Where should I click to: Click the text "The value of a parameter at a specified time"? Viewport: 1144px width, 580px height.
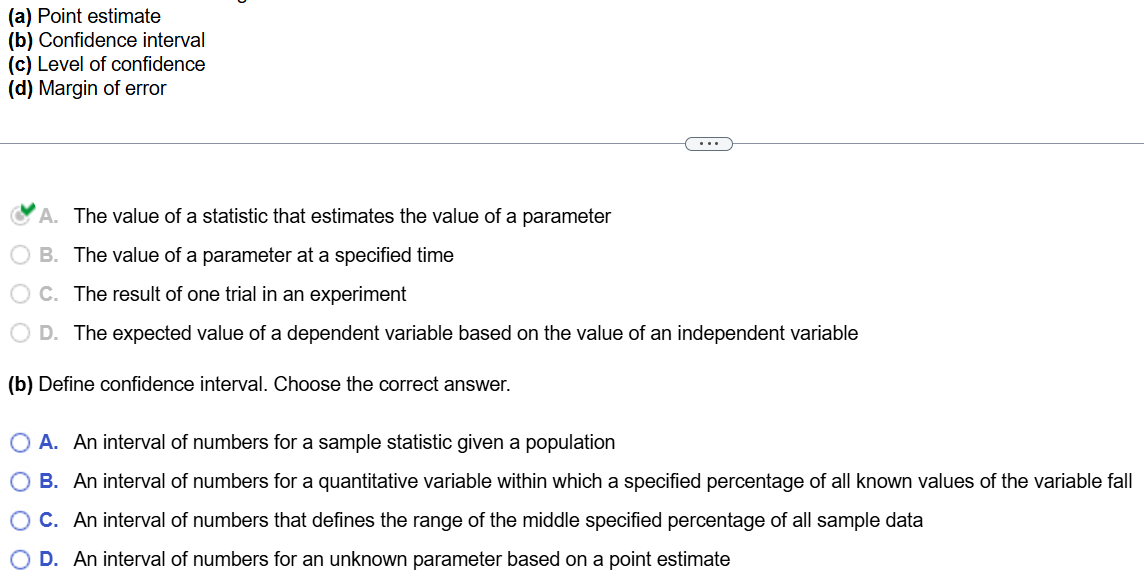tap(263, 255)
